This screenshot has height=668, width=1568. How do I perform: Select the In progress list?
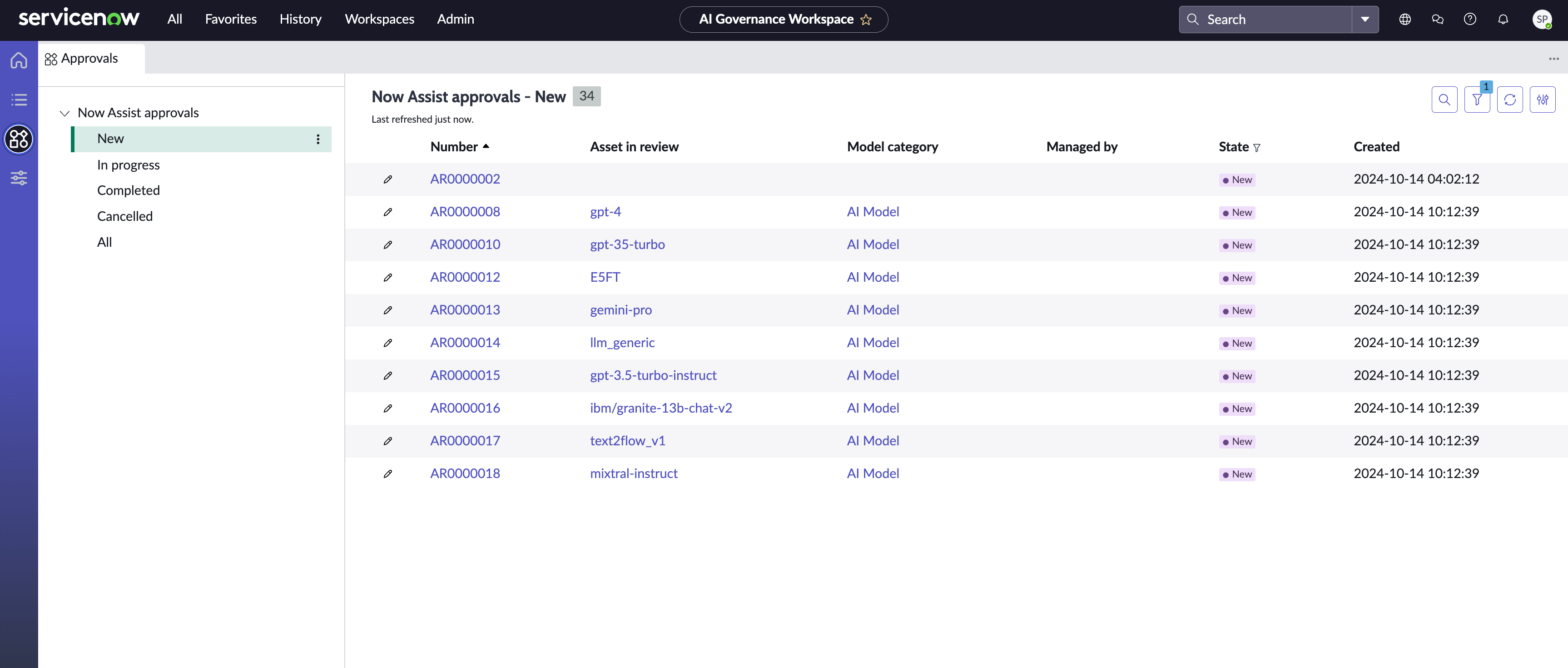click(129, 165)
